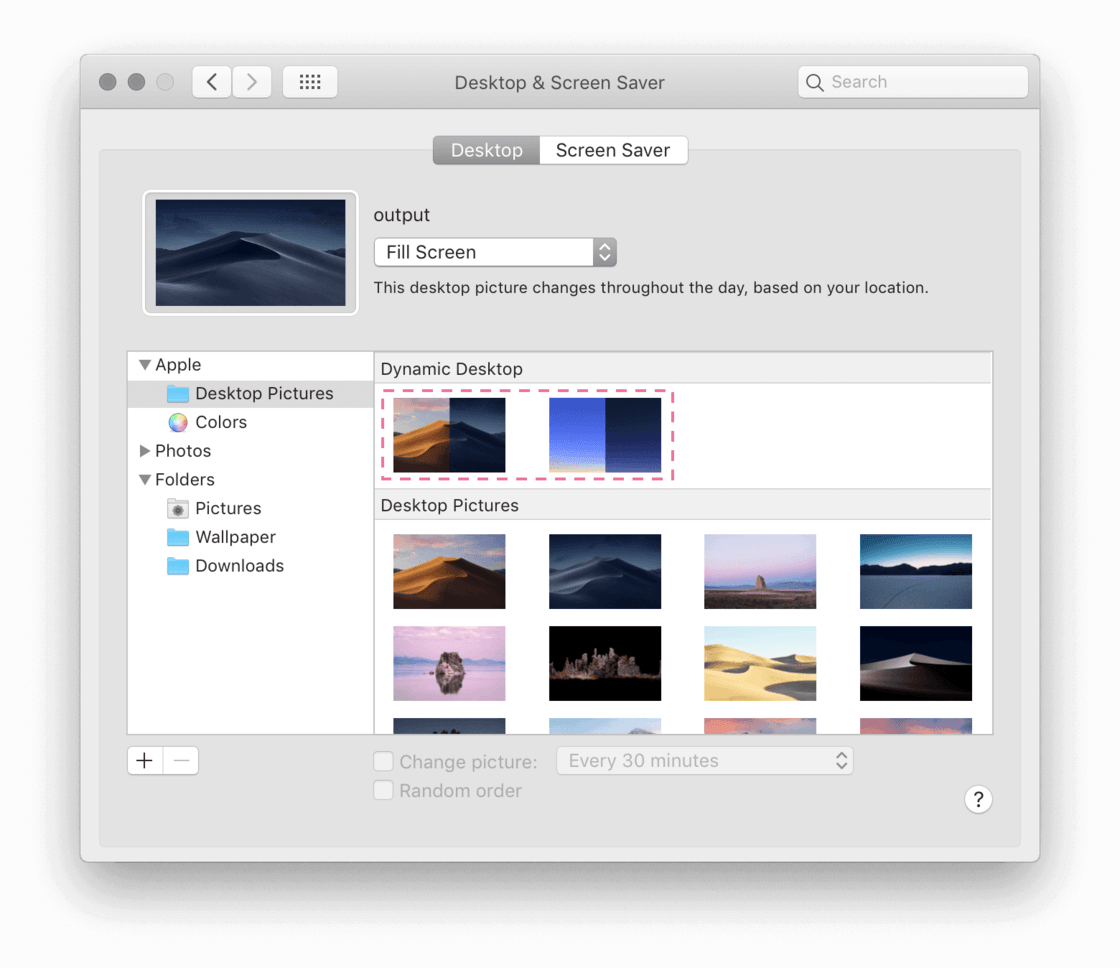1120x968 pixels.
Task: Click the back navigation arrow
Action: [212, 82]
